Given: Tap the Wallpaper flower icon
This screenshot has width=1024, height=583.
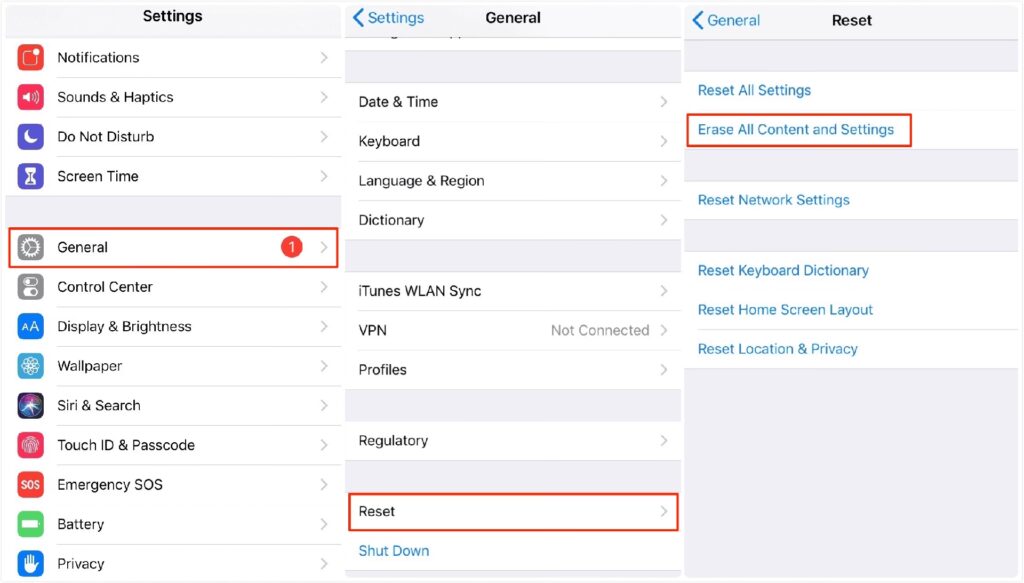Looking at the screenshot, I should pyautogui.click(x=30, y=366).
